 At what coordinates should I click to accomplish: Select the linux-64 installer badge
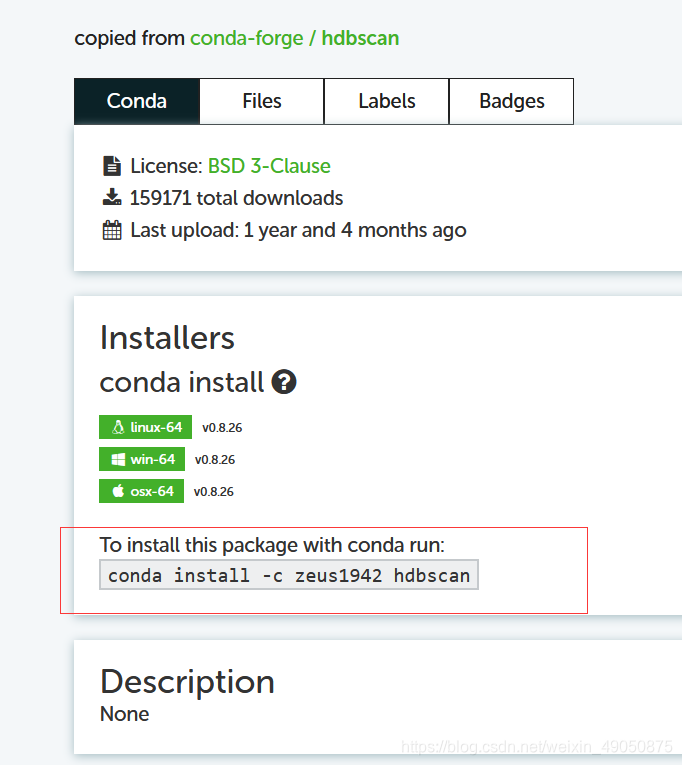coord(145,427)
